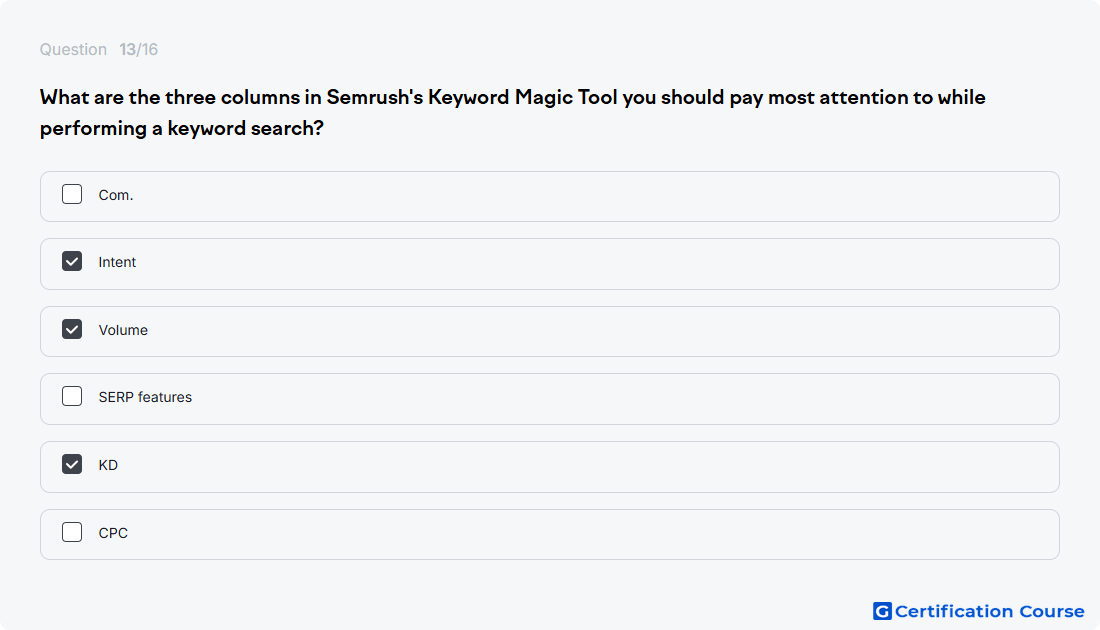Click the Keyword Magic Tool question heading

coord(513,112)
